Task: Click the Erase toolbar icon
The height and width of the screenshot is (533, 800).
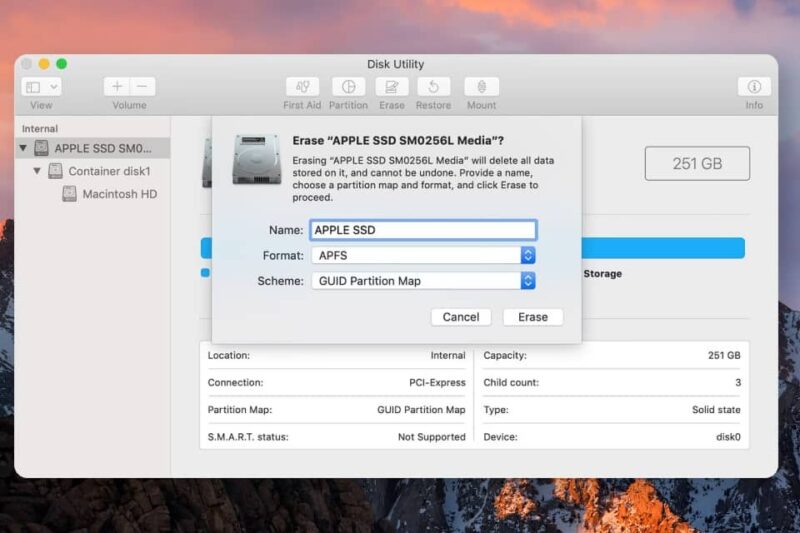Action: 392,87
